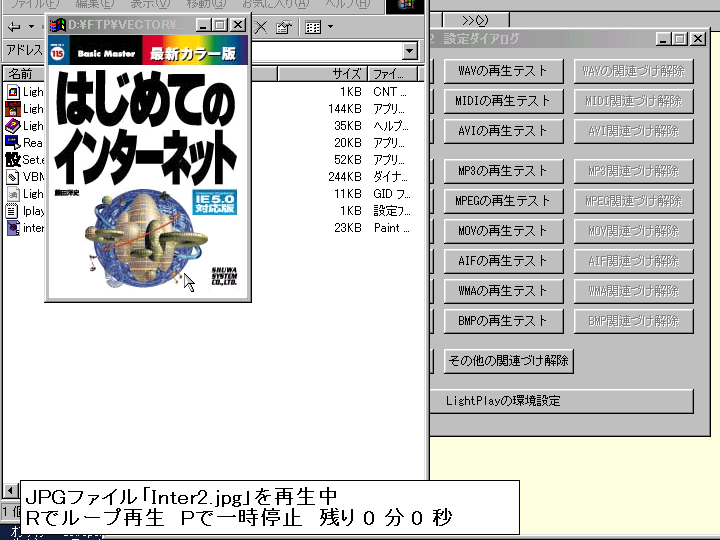Click WAVの関連づけ解除 button

[x=633, y=71]
